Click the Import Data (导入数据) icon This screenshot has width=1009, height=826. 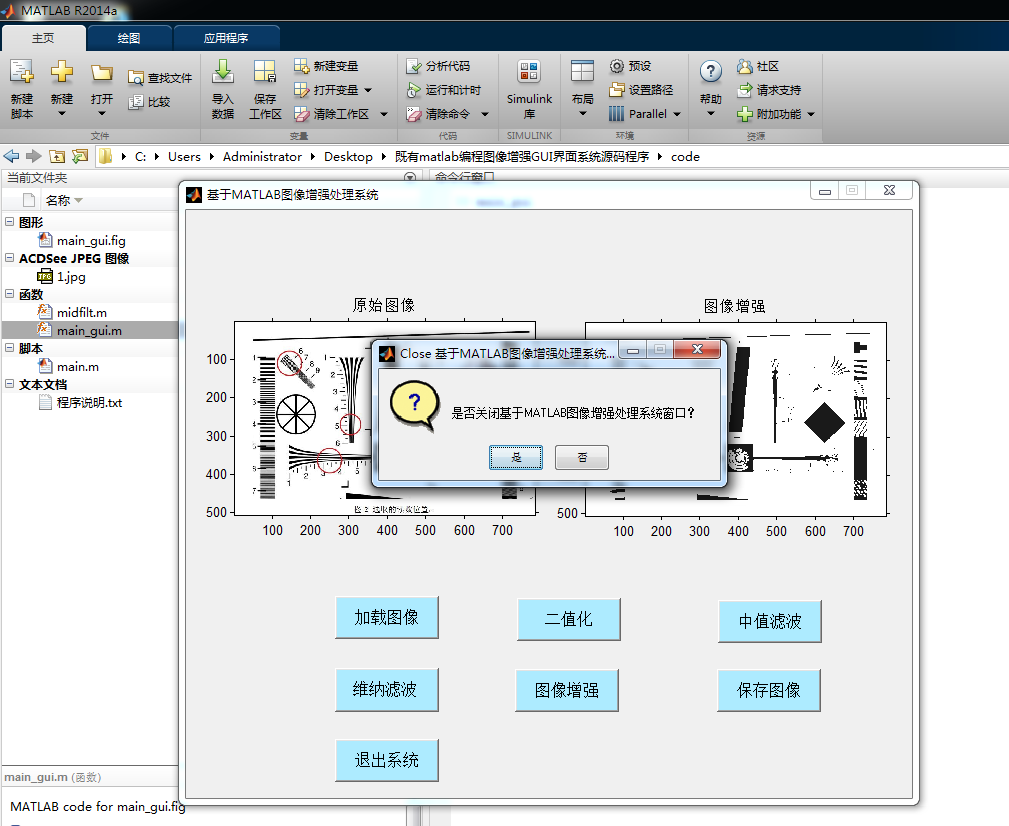point(223,72)
